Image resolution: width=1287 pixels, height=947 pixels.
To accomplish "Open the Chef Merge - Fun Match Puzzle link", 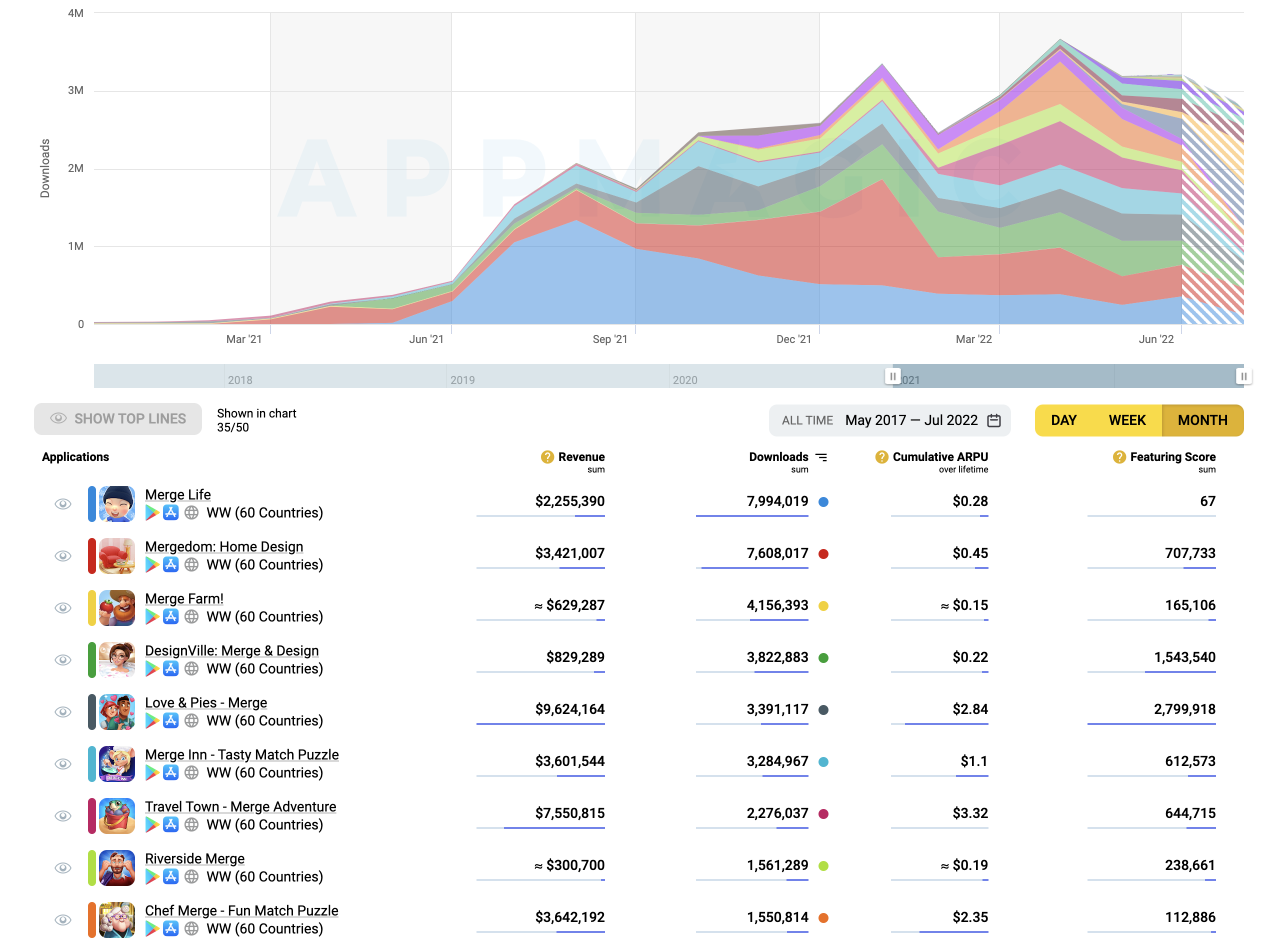I will 241,910.
